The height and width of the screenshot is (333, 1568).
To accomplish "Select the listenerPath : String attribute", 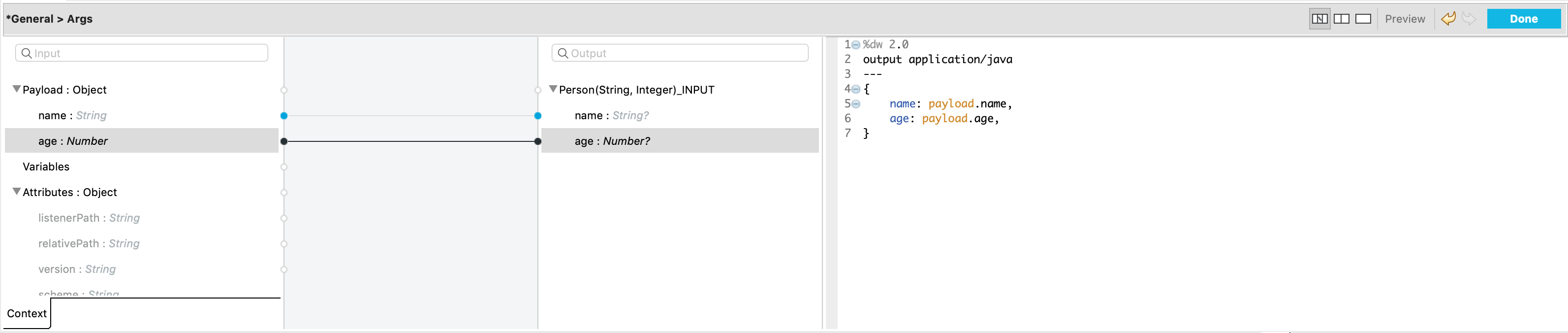I will coord(89,218).
